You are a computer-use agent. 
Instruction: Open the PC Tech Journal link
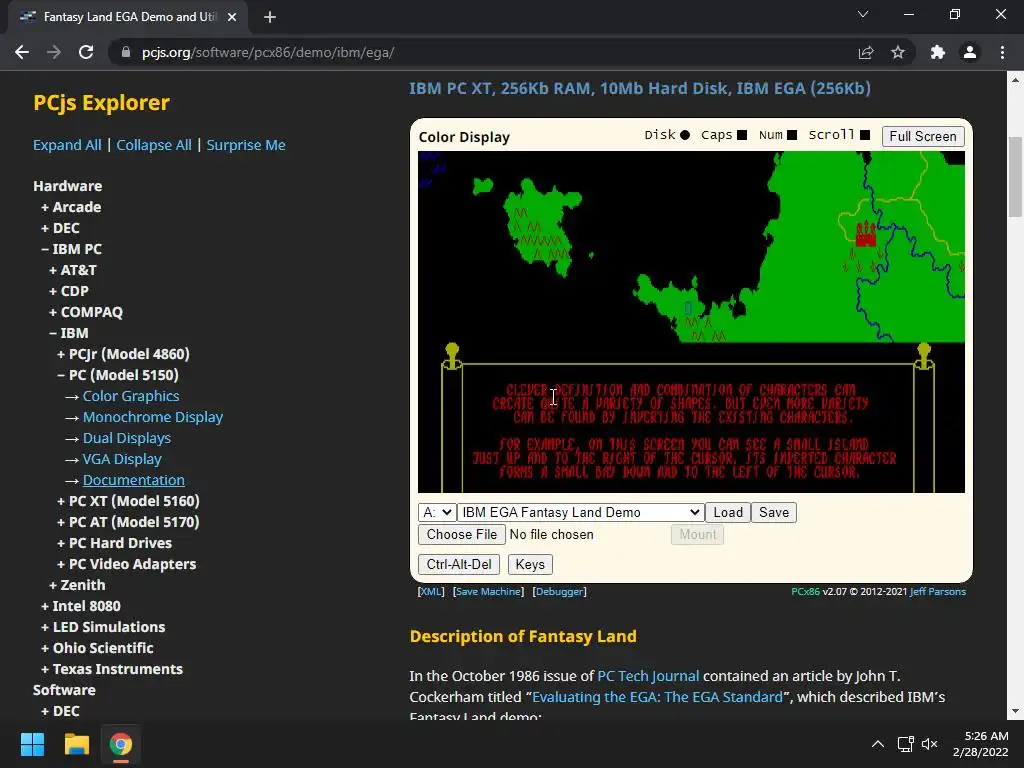tap(648, 676)
